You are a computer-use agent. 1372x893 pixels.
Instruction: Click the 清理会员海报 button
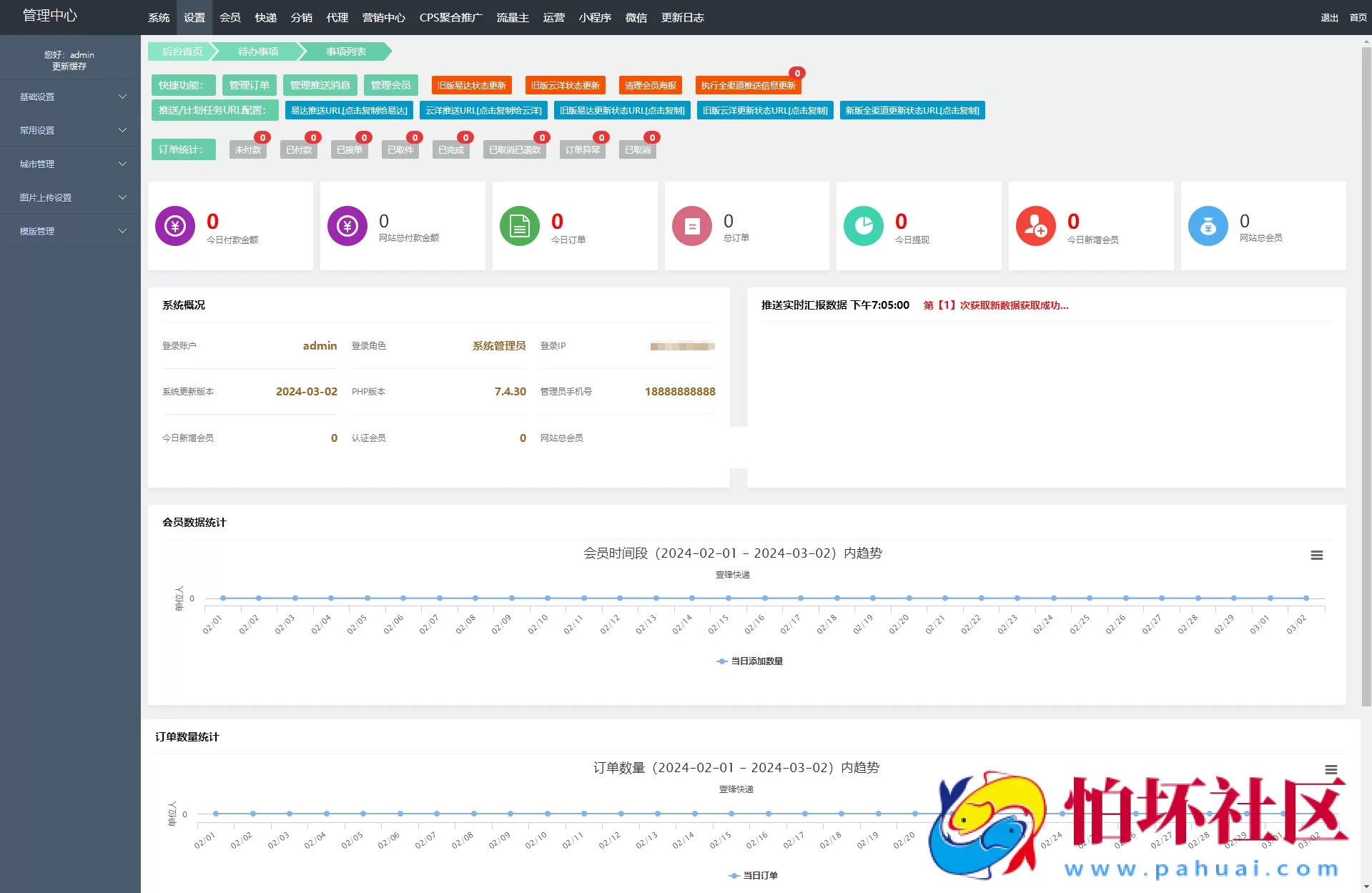649,85
